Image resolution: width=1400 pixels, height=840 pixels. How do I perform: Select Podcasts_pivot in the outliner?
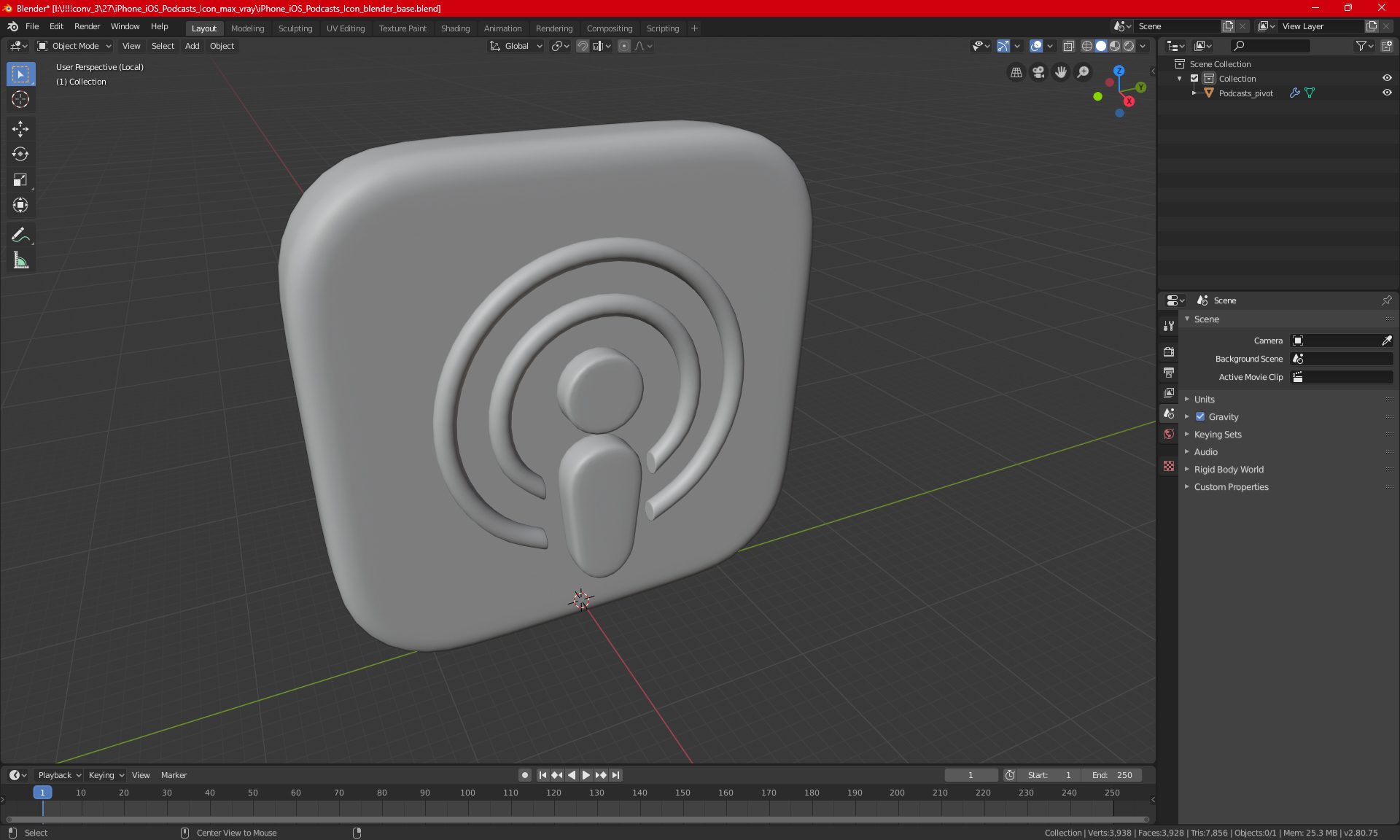point(1245,92)
